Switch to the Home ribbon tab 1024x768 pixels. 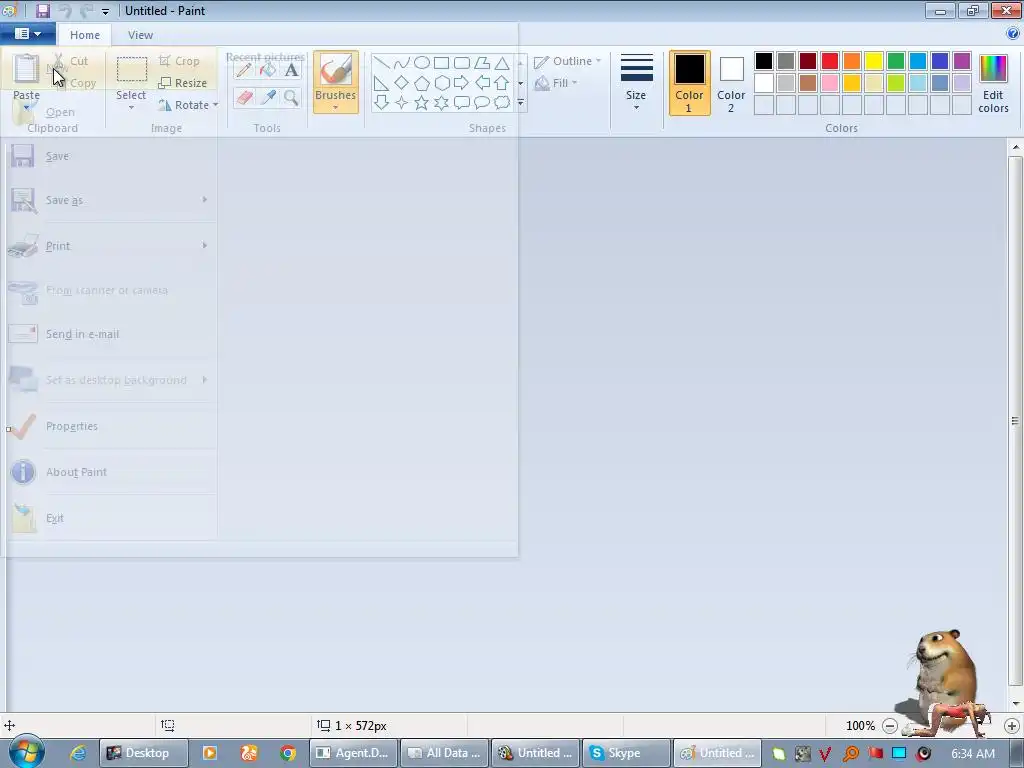pyautogui.click(x=85, y=35)
